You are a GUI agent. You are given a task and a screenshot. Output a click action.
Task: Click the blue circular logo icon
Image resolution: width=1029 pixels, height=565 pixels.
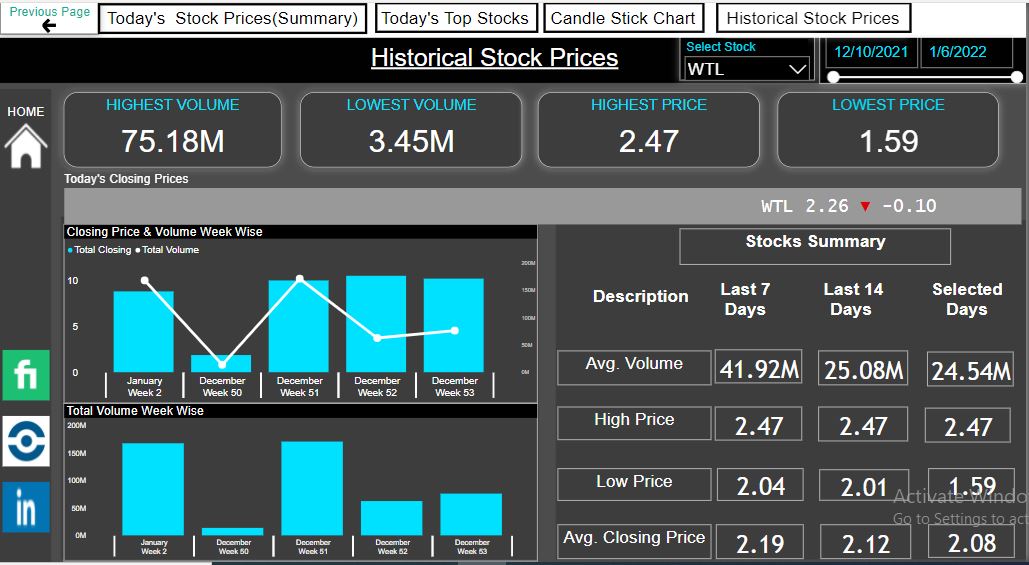pyautogui.click(x=26, y=441)
